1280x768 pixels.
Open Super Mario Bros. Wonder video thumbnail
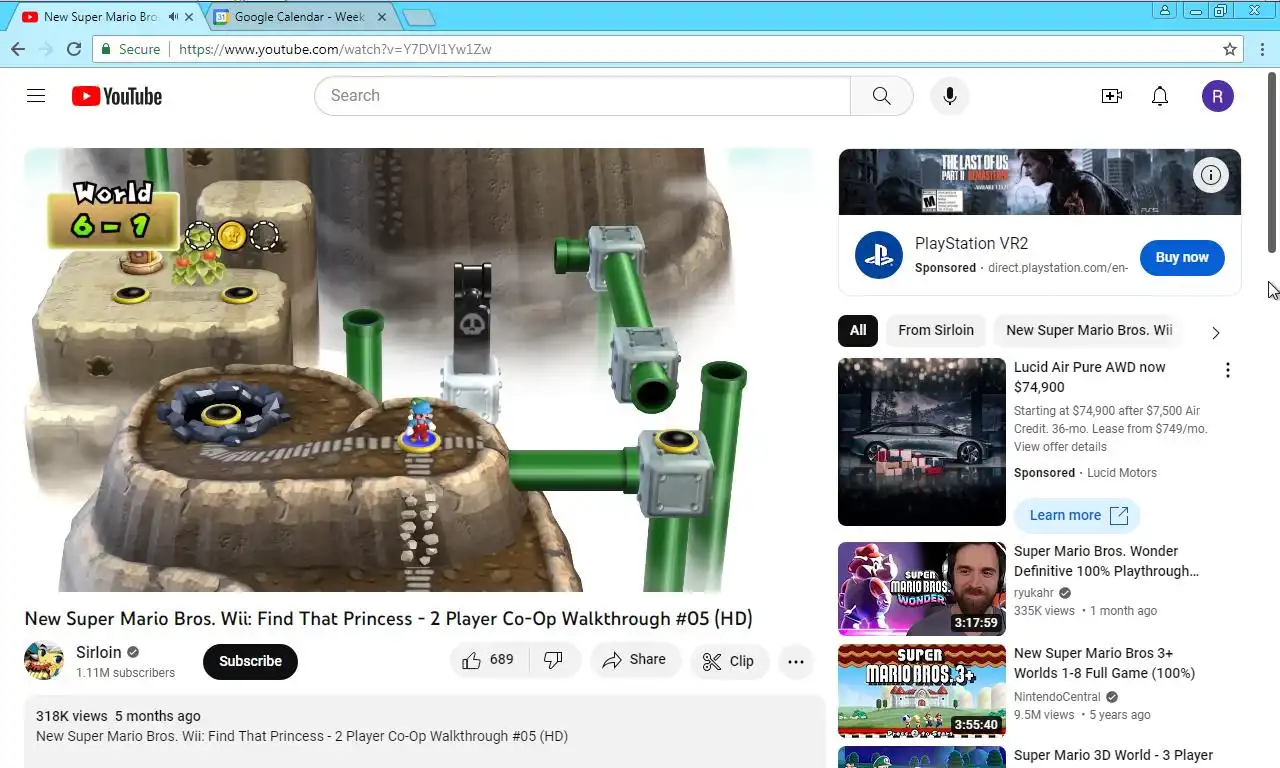point(922,589)
